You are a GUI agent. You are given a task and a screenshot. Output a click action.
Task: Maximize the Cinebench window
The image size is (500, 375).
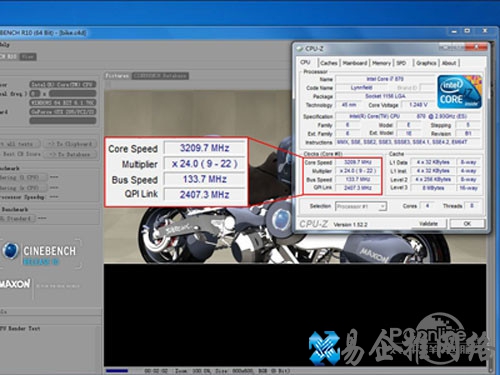coord(467,31)
